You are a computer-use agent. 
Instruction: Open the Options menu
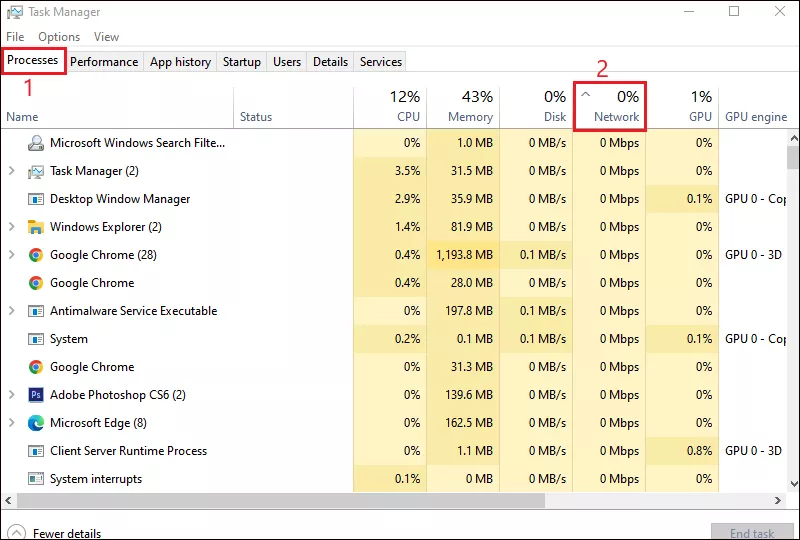coord(59,37)
